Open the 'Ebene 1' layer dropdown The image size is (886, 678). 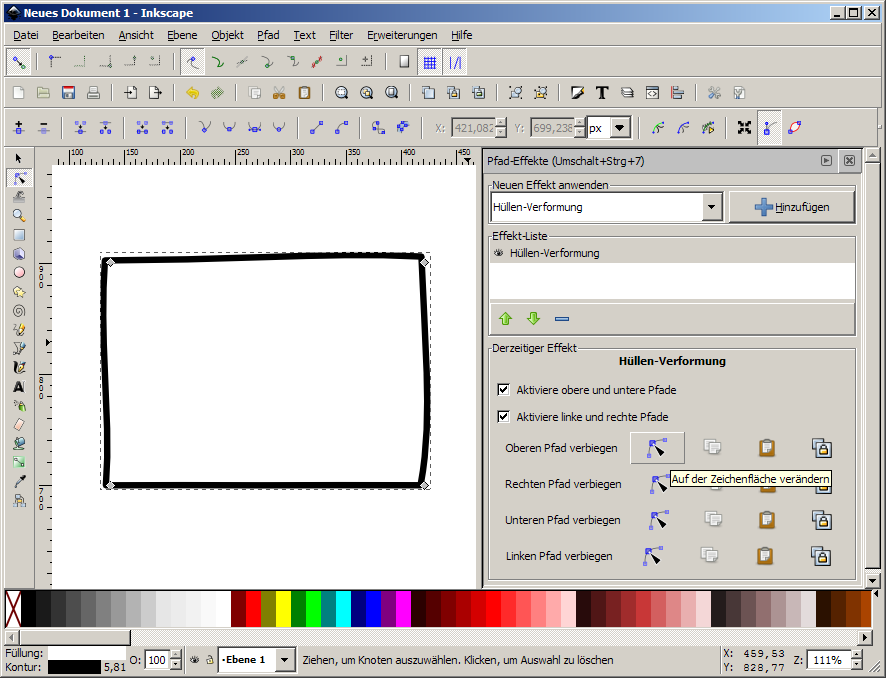pos(285,660)
